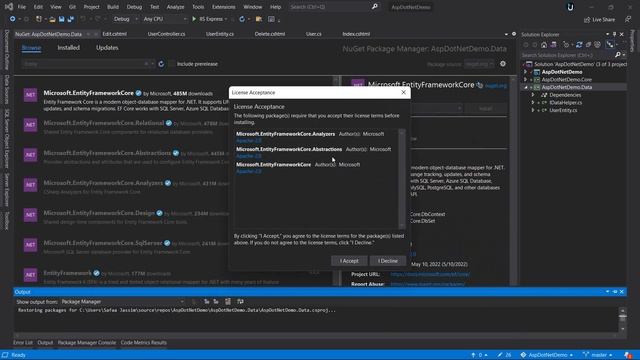The width and height of the screenshot is (640, 360).
Task: Click the clear output icon in Output toolbar
Action: pos(228,302)
